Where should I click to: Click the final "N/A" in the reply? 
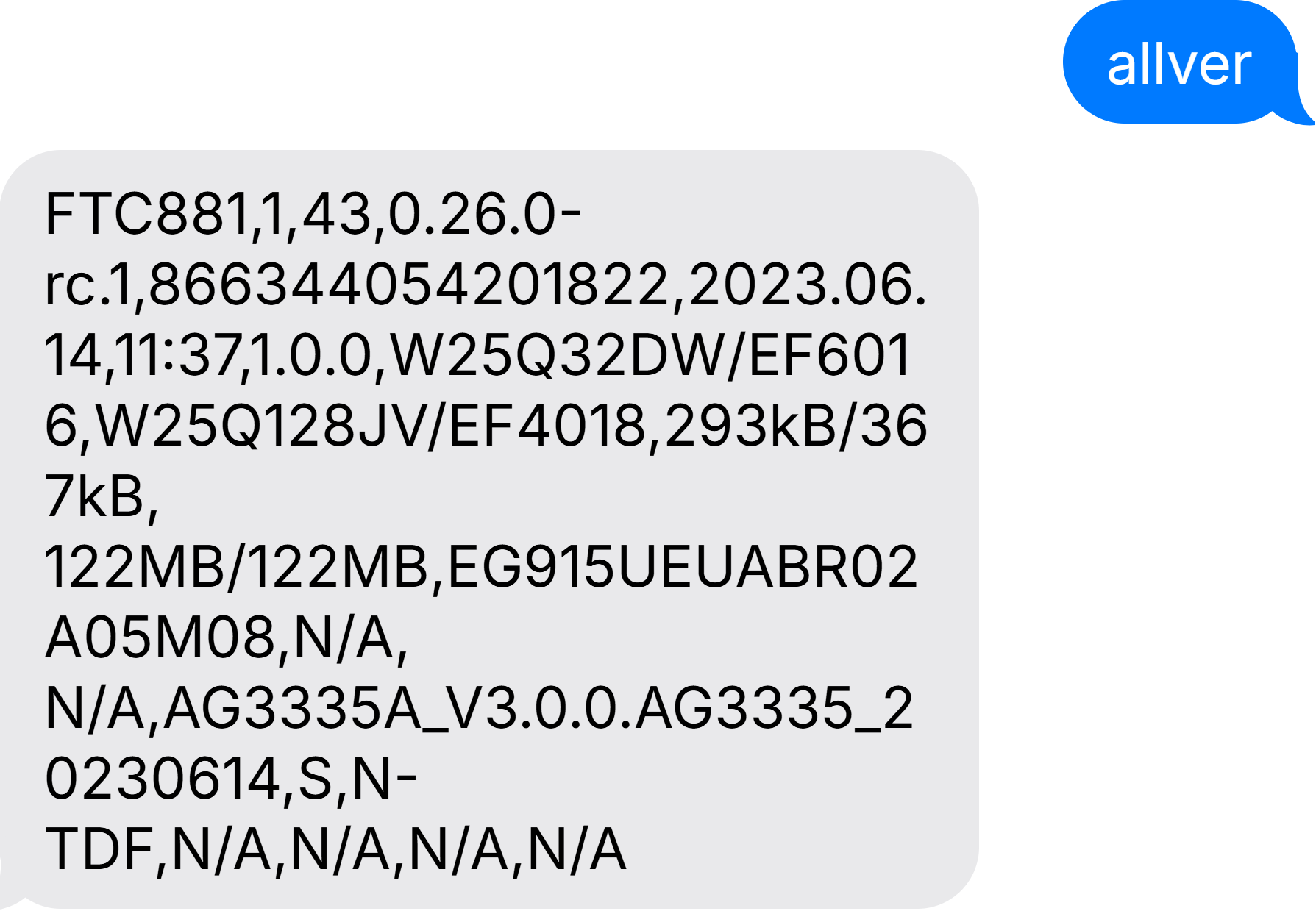[x=577, y=850]
